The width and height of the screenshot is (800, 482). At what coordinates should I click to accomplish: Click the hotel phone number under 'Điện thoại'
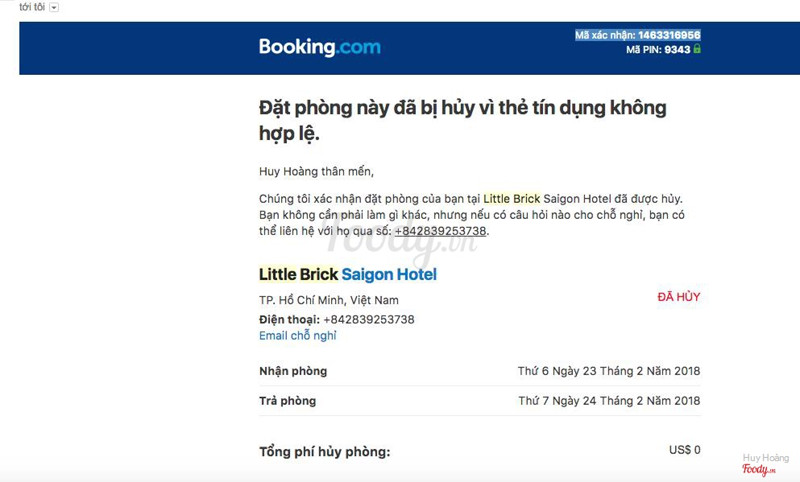tap(368, 320)
